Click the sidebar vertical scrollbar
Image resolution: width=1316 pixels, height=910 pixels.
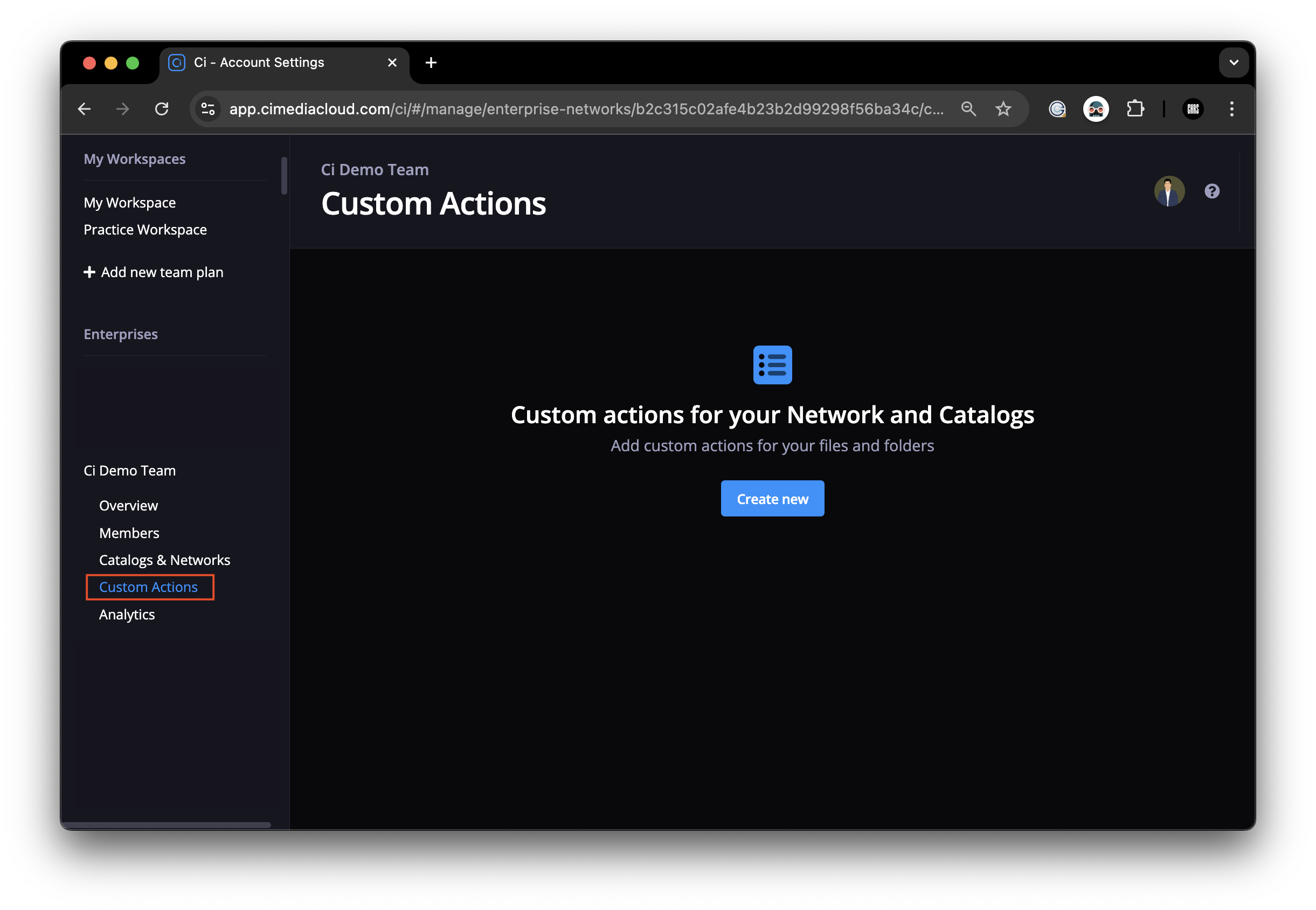[x=284, y=176]
